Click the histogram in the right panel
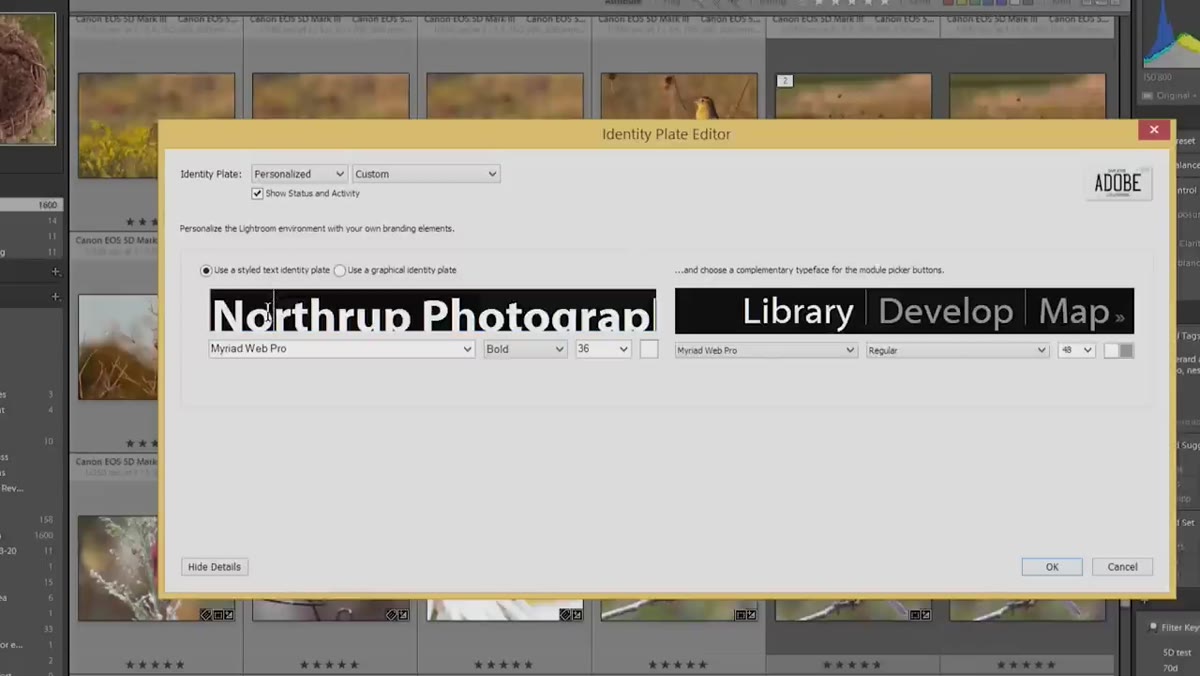Screen dimensions: 1200x676 click(1170, 35)
